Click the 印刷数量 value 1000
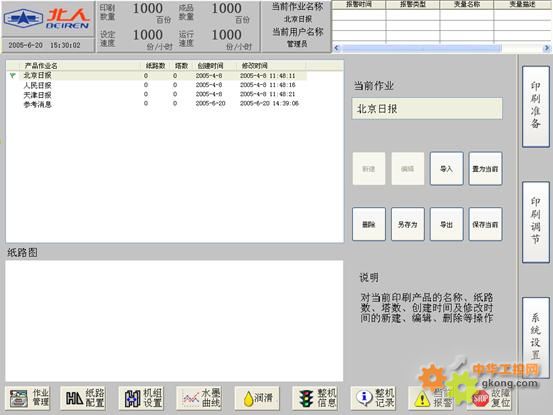 coord(148,8)
